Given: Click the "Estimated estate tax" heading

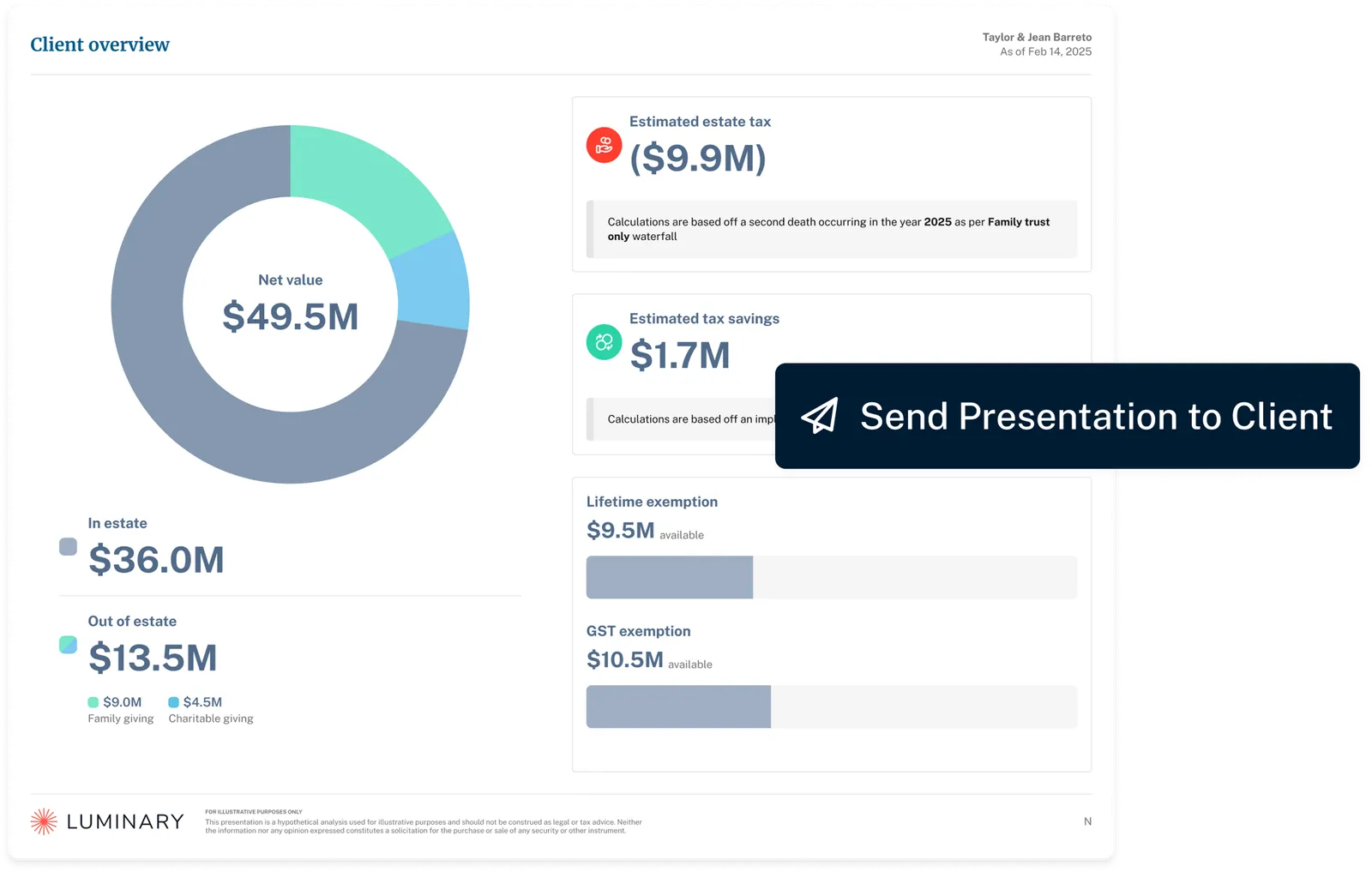Looking at the screenshot, I should tap(700, 122).
